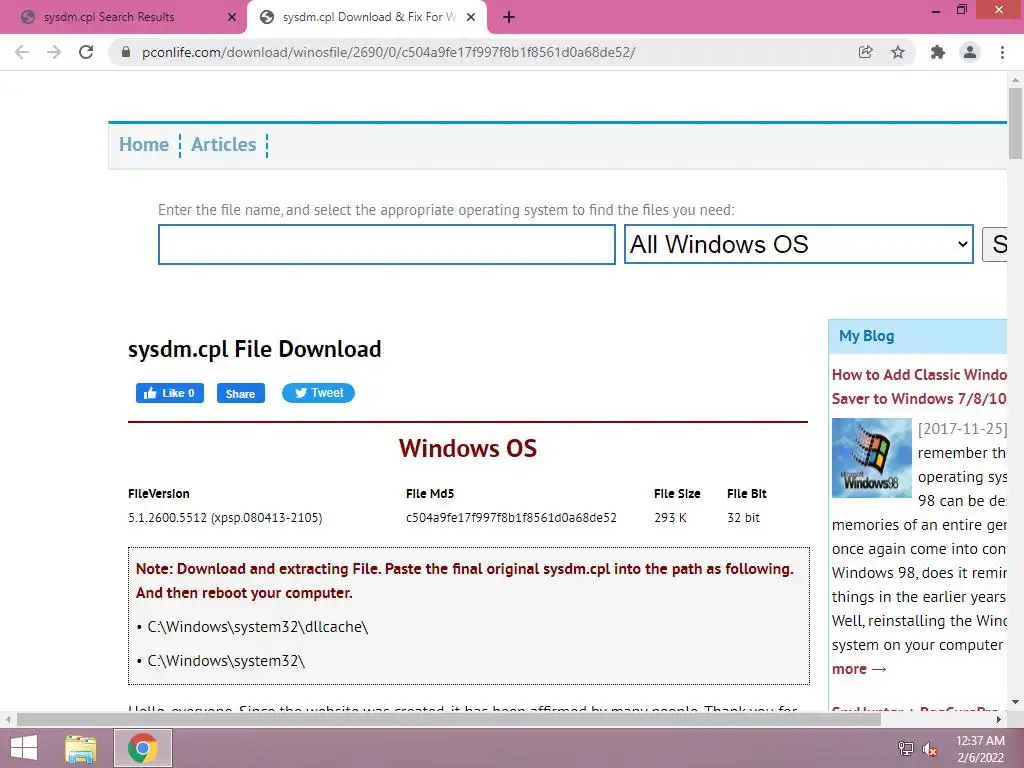Open the Windows 98 blog thumbnail
The width and height of the screenshot is (1024, 768).
pos(871,458)
